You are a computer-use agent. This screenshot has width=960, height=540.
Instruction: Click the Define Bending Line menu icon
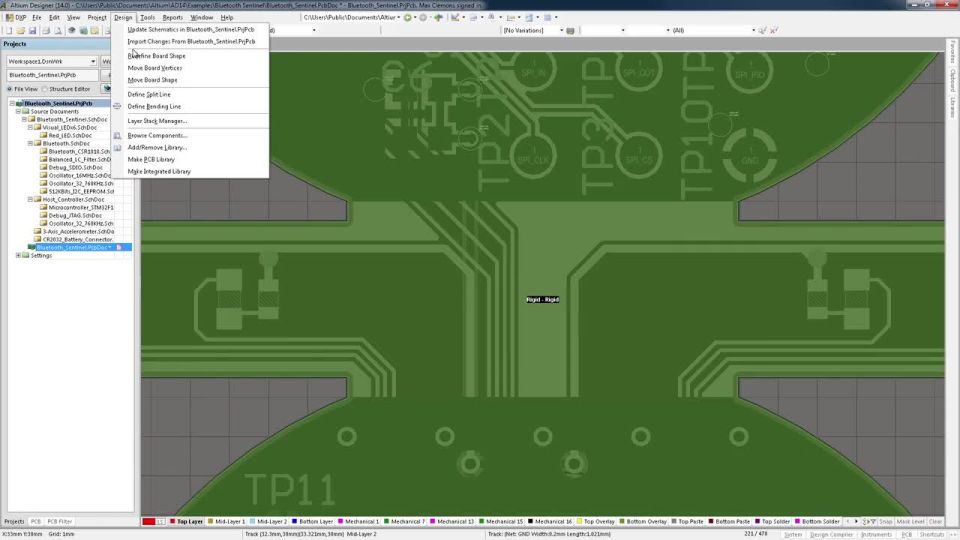[x=117, y=107]
